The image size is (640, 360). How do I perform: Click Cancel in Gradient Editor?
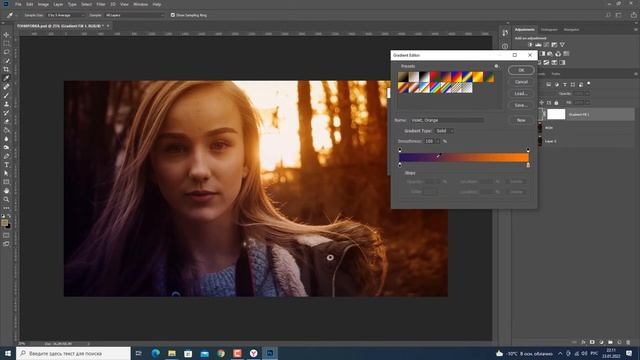[x=521, y=82]
